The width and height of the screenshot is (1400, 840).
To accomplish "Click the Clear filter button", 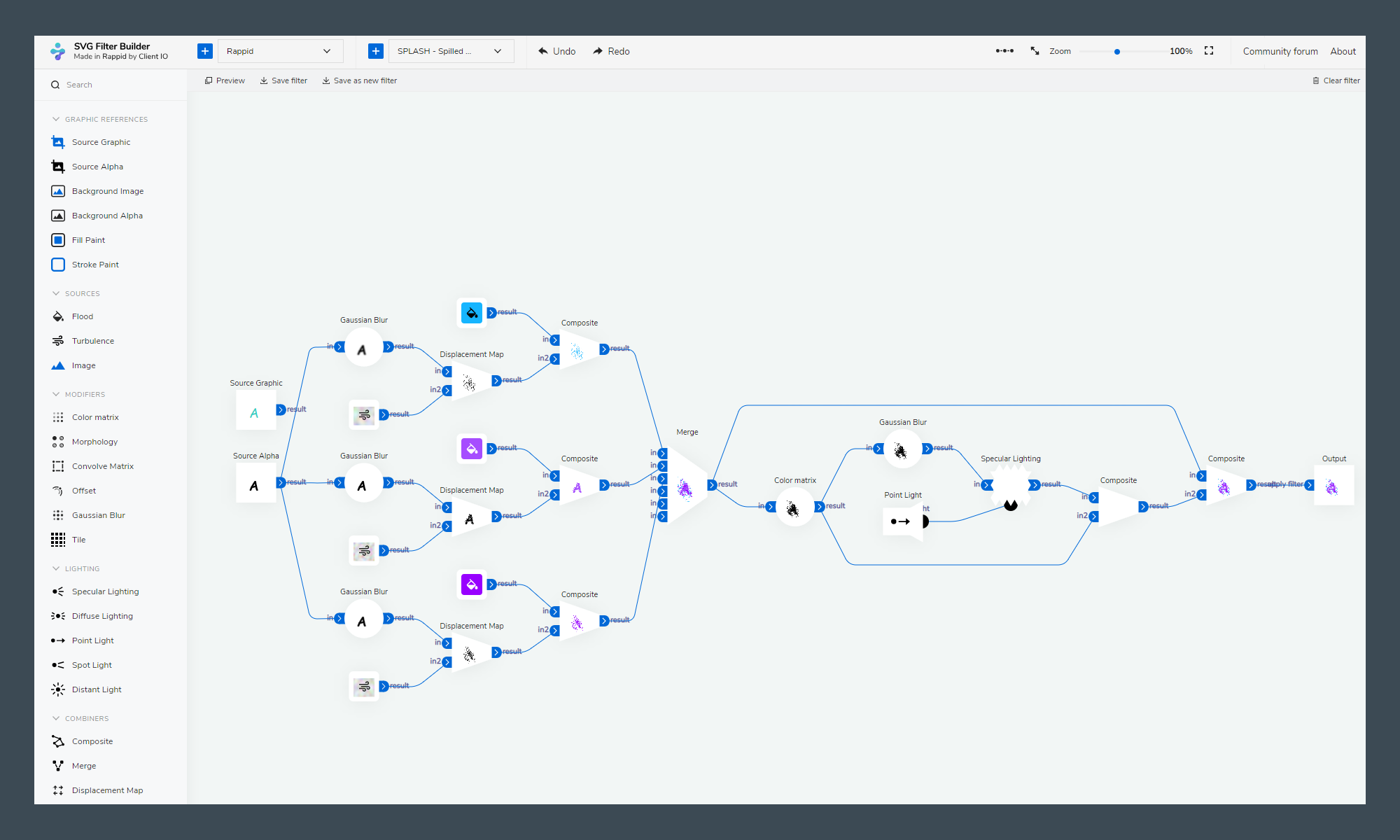I will coord(1336,80).
